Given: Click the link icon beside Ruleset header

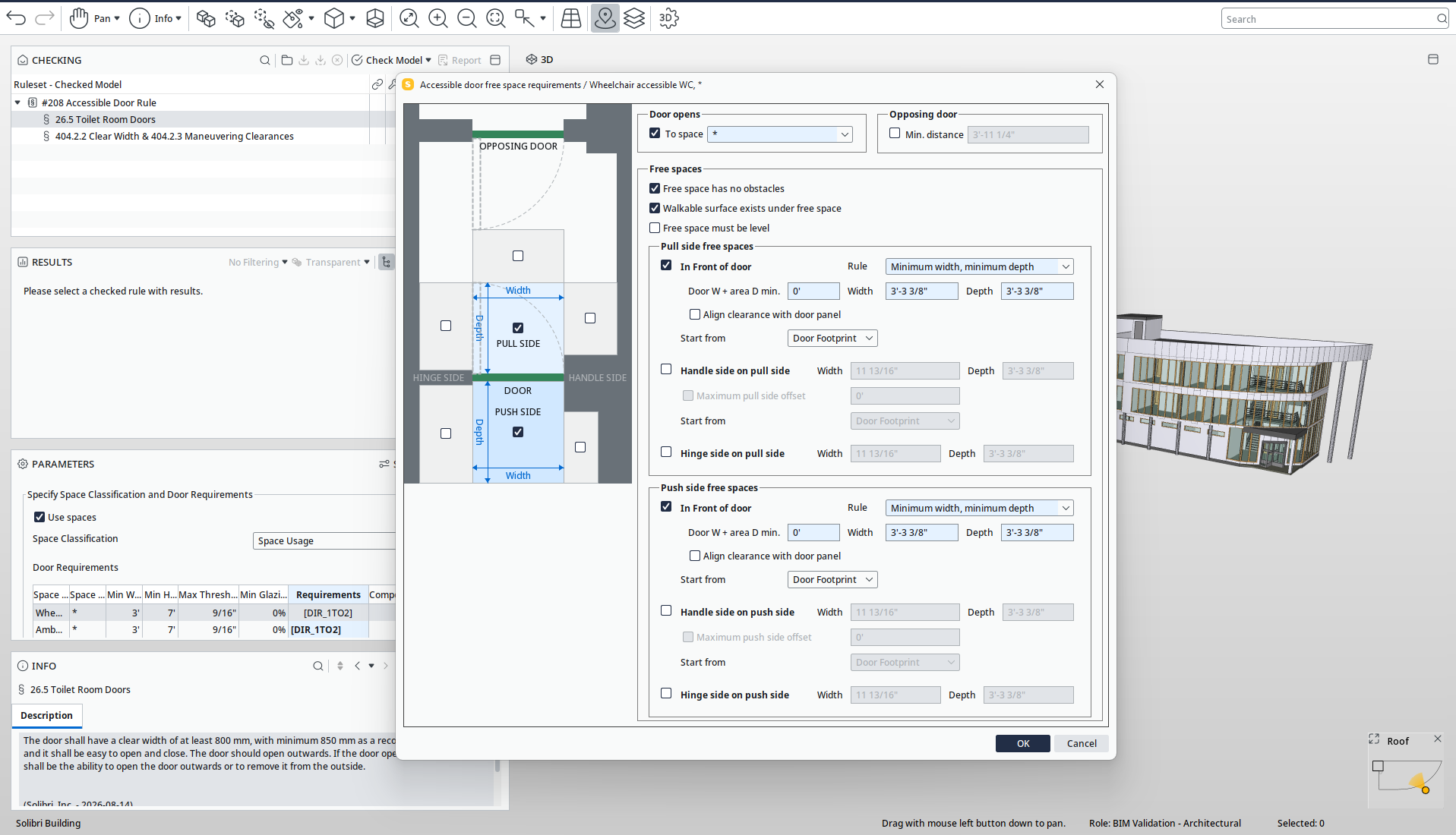Looking at the screenshot, I should tap(377, 84).
